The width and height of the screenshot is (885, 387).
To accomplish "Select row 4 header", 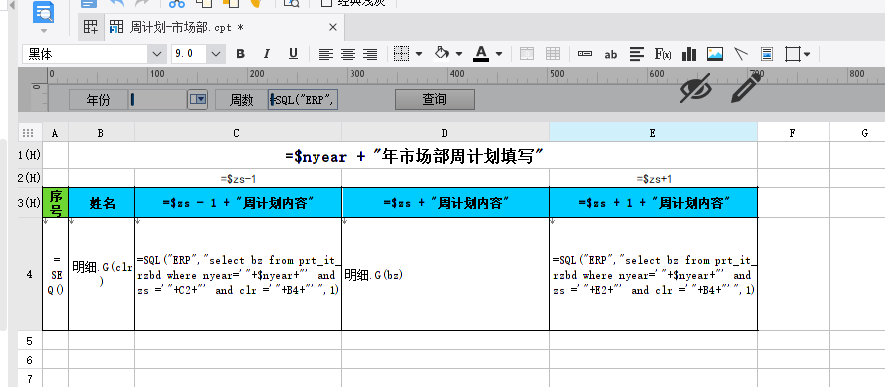I will 29,275.
